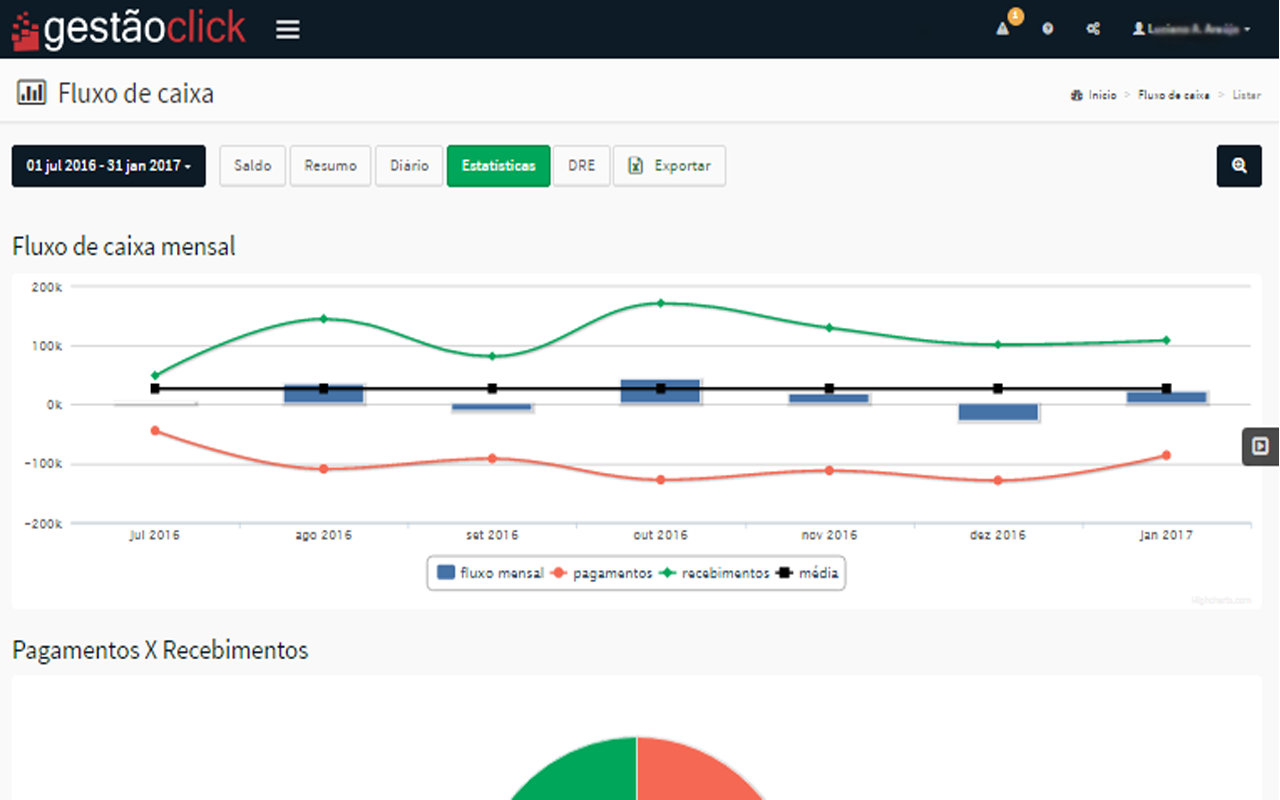Click the out 2016 recebimentos peak point

coord(661,302)
